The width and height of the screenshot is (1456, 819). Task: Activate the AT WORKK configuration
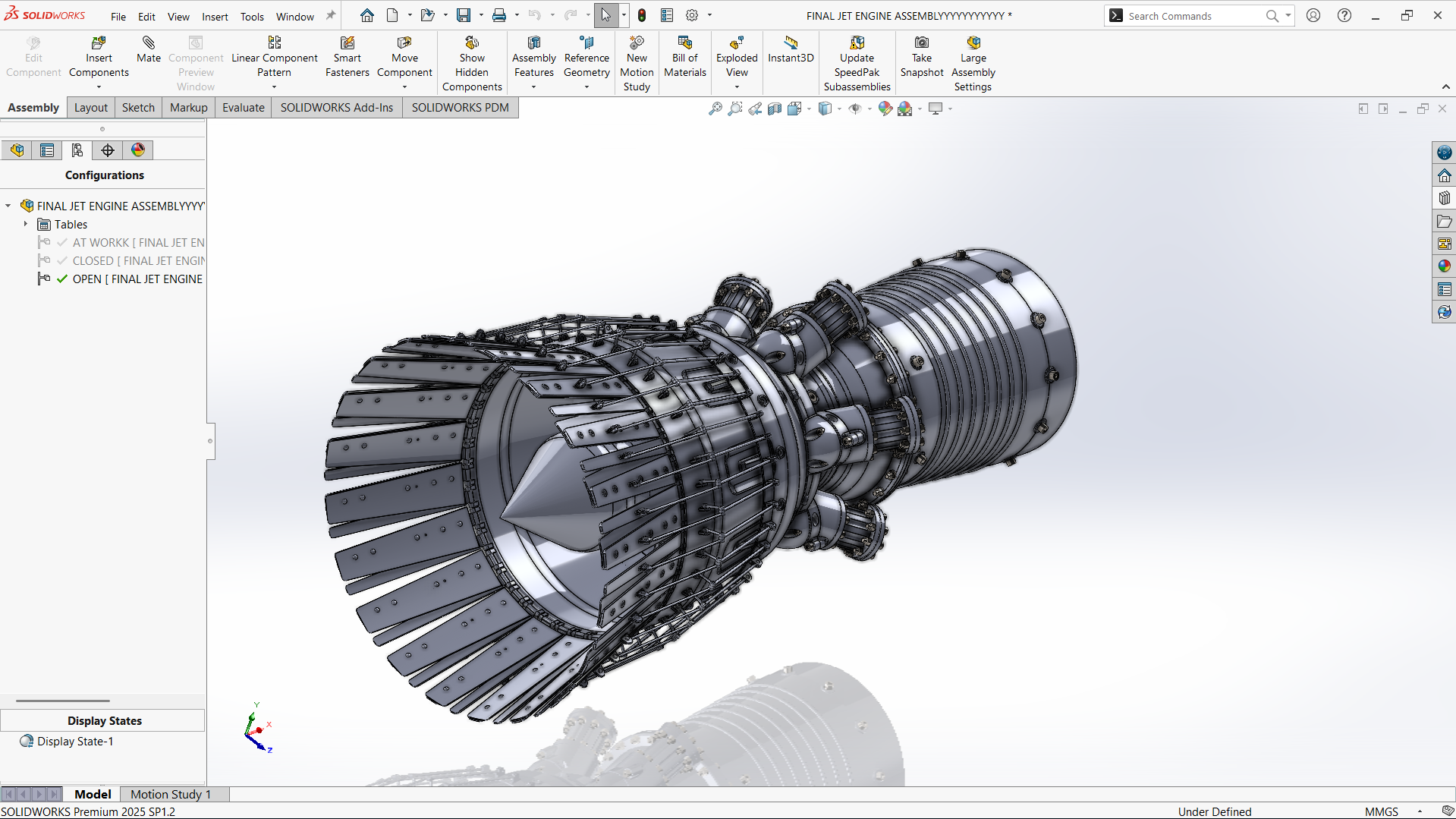[100, 243]
